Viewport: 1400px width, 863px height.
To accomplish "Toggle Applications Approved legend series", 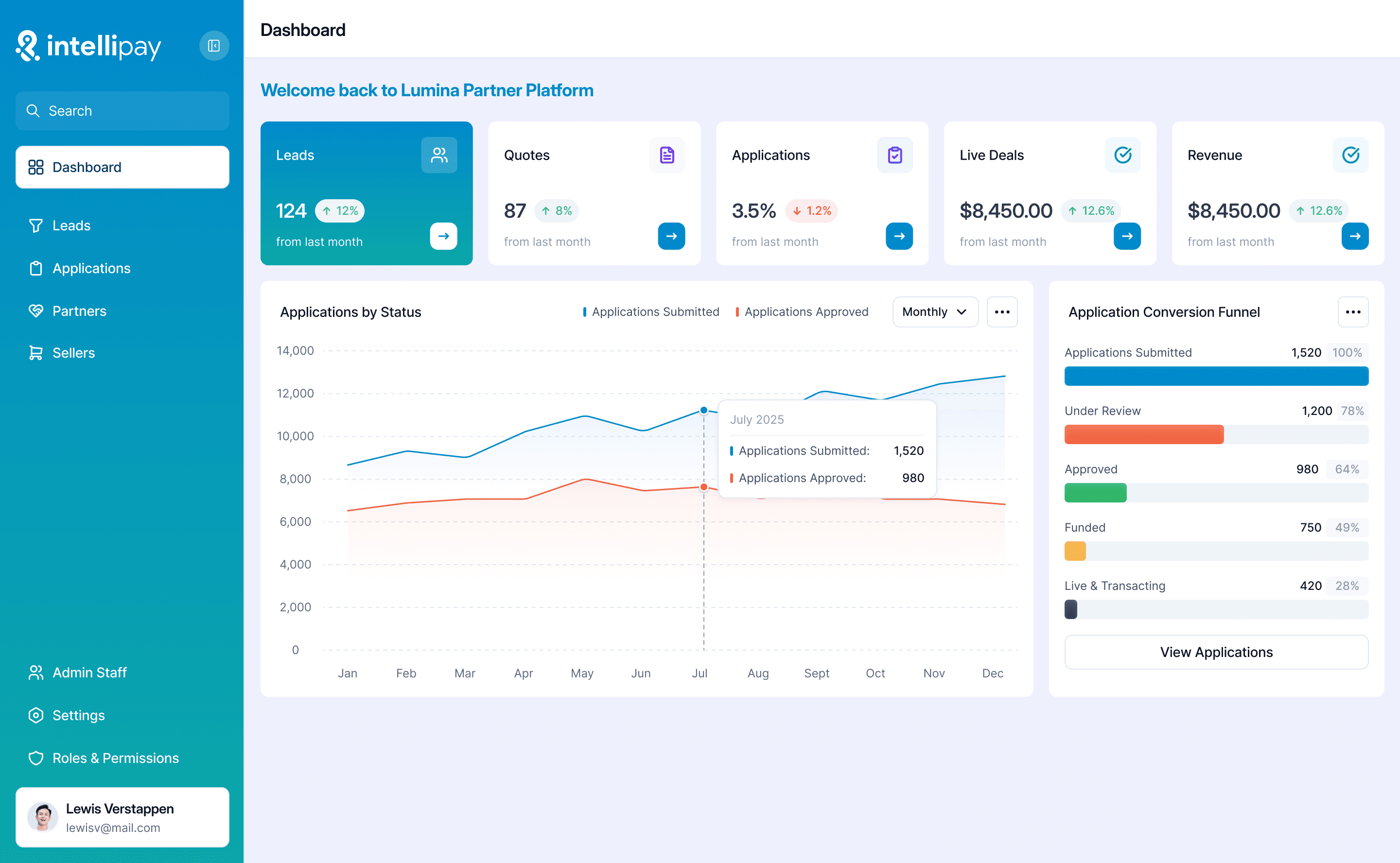I will (802, 311).
